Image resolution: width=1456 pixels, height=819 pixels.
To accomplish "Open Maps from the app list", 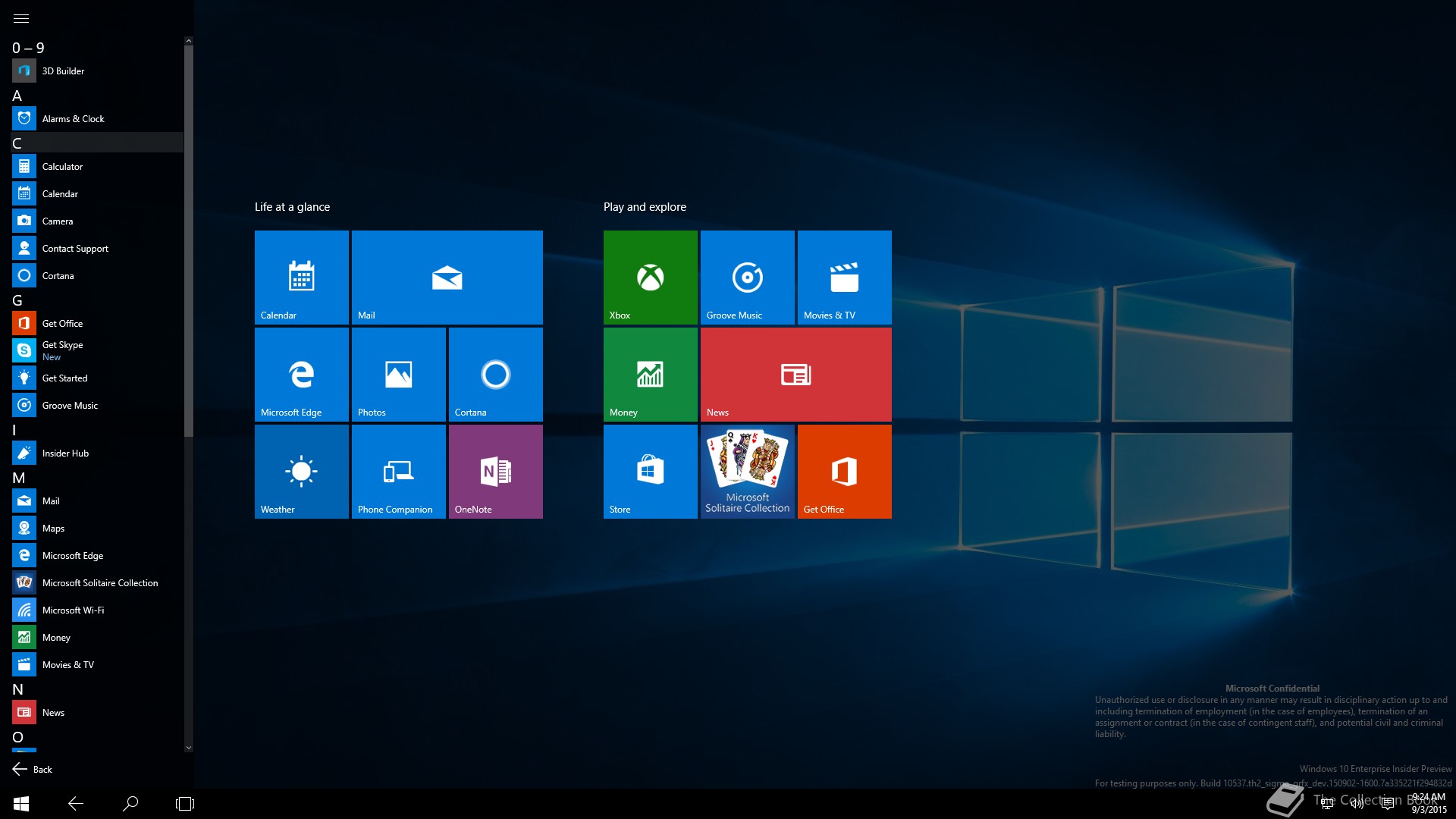I will (97, 529).
